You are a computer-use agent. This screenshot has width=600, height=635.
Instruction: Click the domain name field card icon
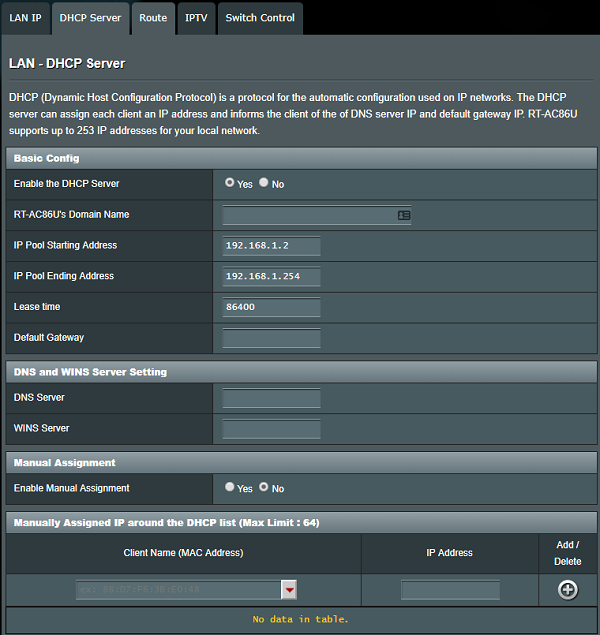404,215
